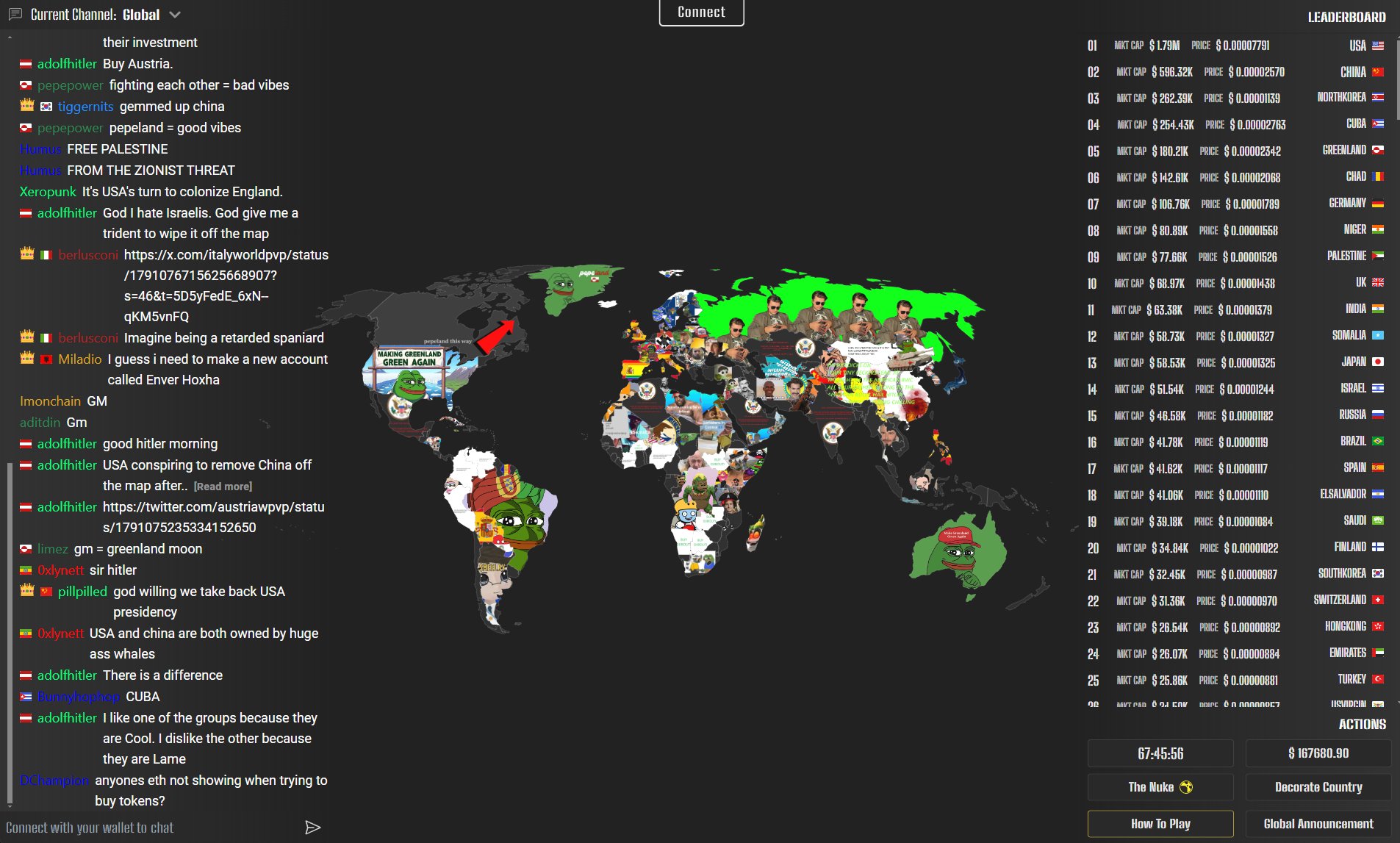Image resolution: width=1400 pixels, height=843 pixels.
Task: Click the Switzerland flag in the leaderboard
Action: pos(1378,600)
